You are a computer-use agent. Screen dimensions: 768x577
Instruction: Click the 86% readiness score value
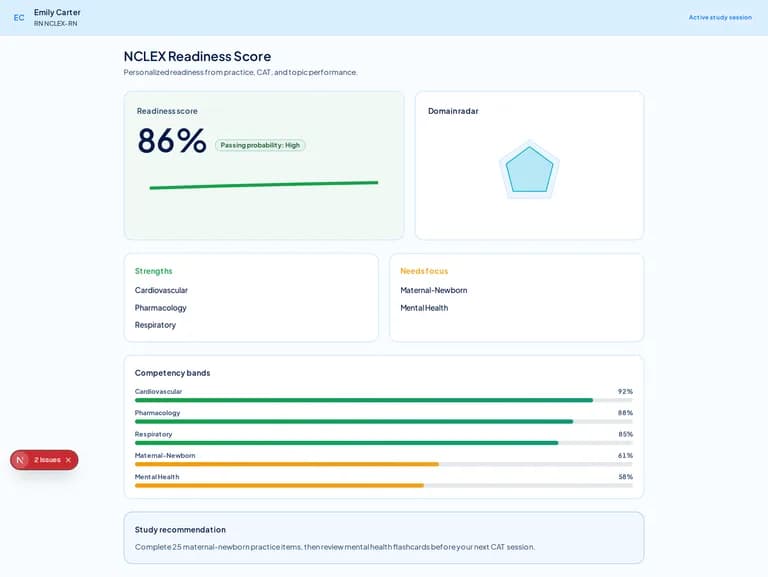172,141
